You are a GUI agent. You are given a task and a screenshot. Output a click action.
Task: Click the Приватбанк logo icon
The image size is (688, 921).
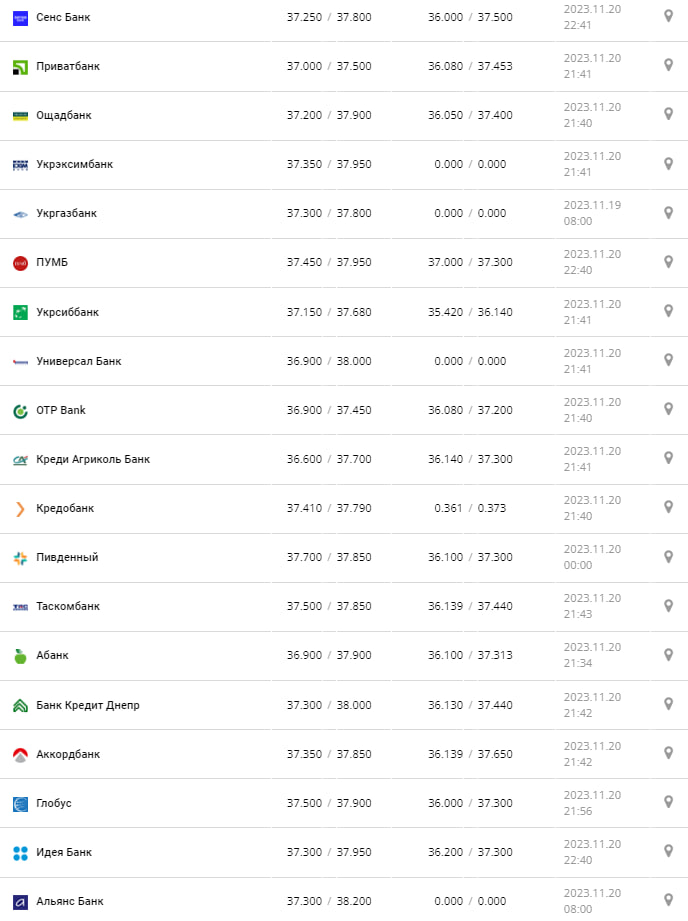(20, 67)
